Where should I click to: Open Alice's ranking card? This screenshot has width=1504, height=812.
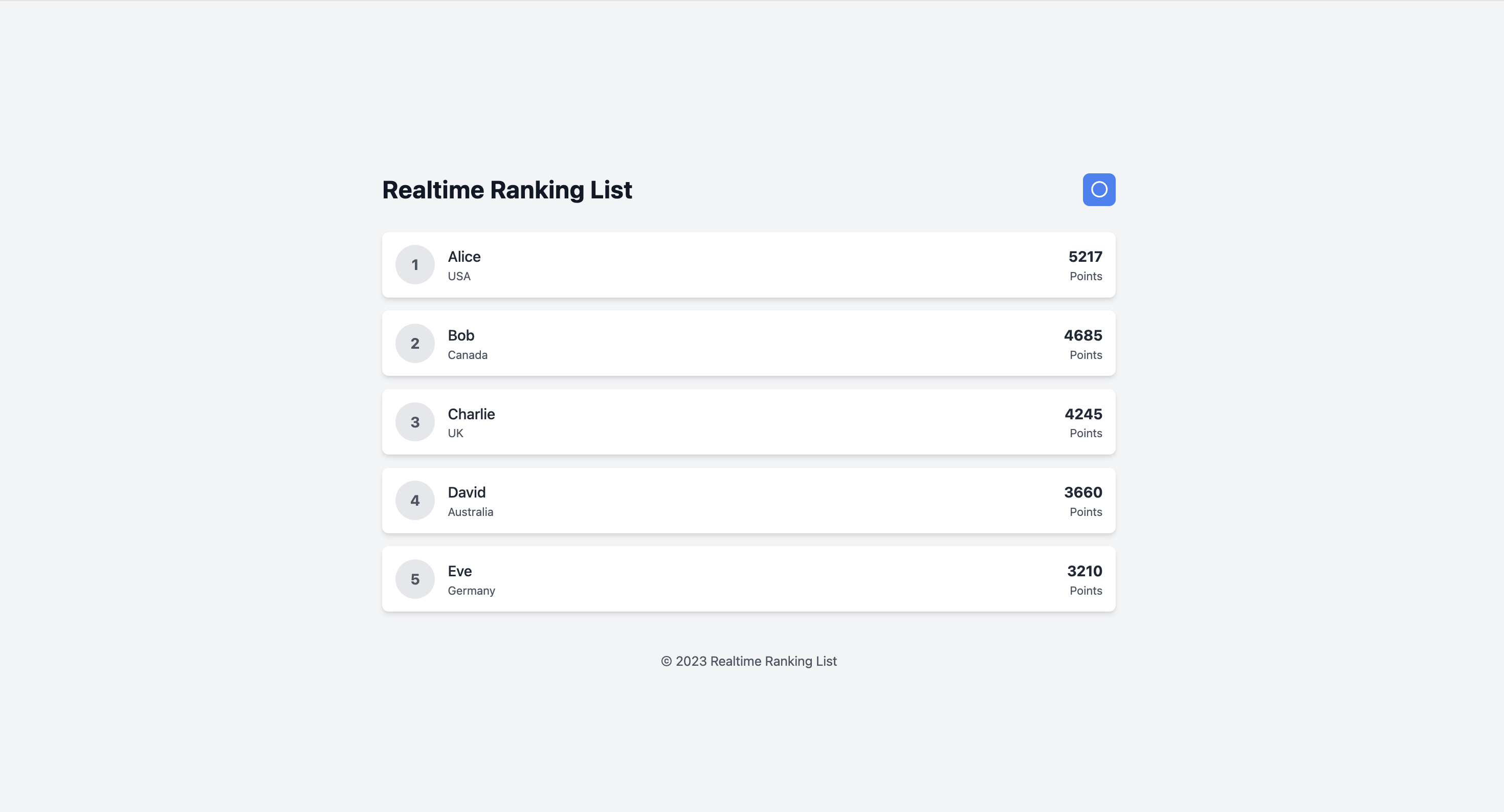click(748, 264)
